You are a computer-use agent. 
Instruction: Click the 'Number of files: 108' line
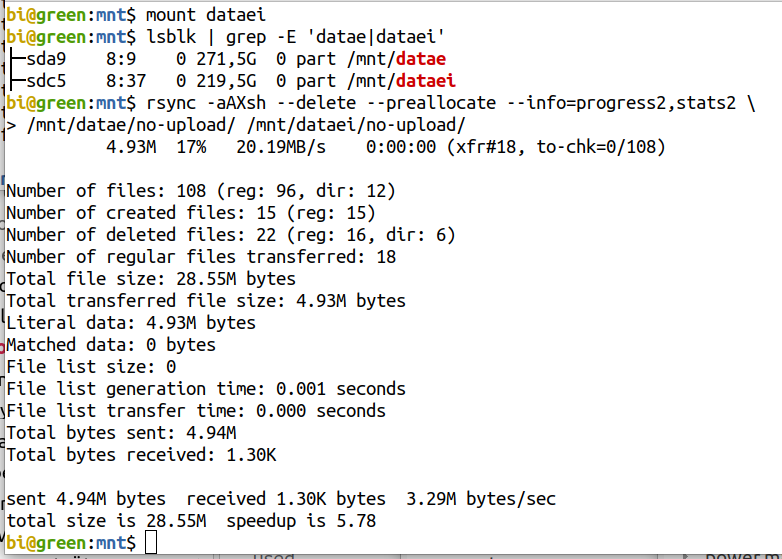(200, 191)
